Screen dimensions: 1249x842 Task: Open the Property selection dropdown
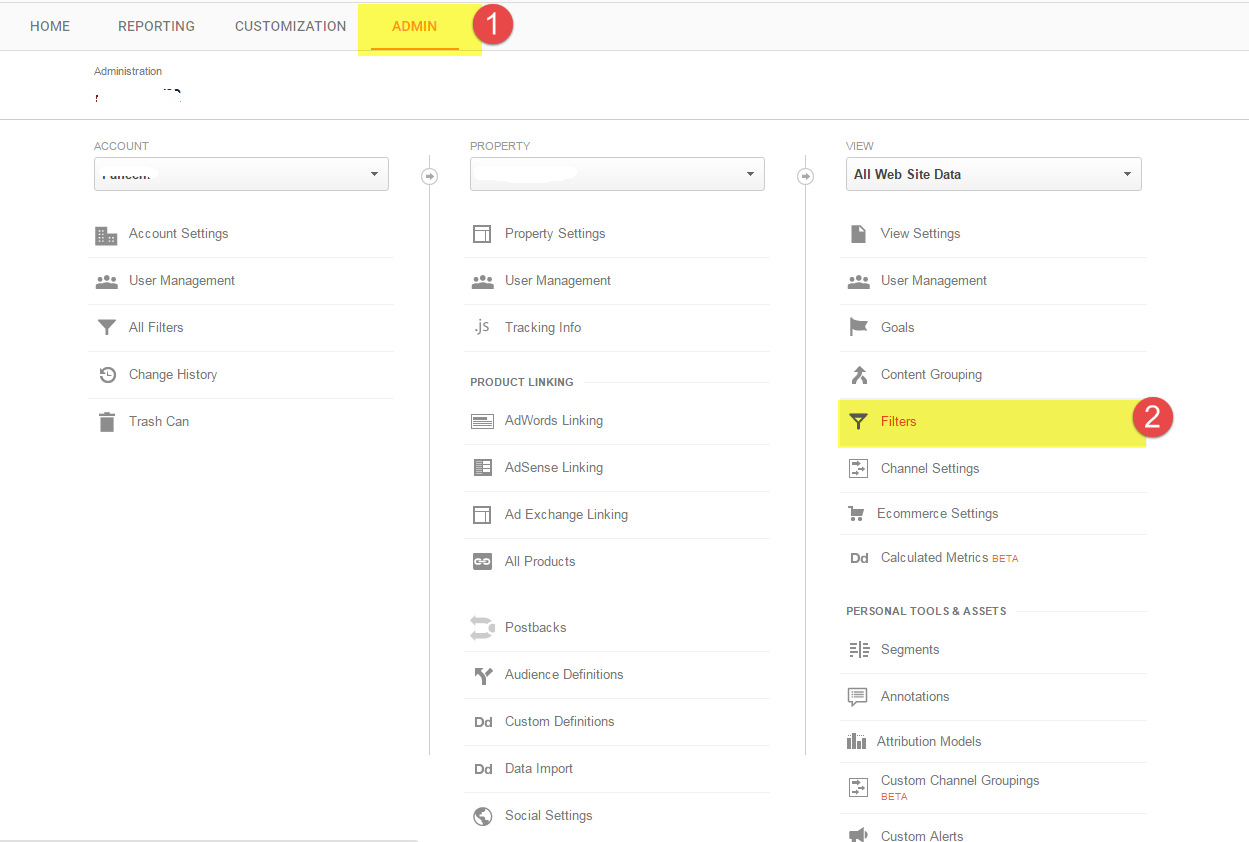tap(617, 174)
